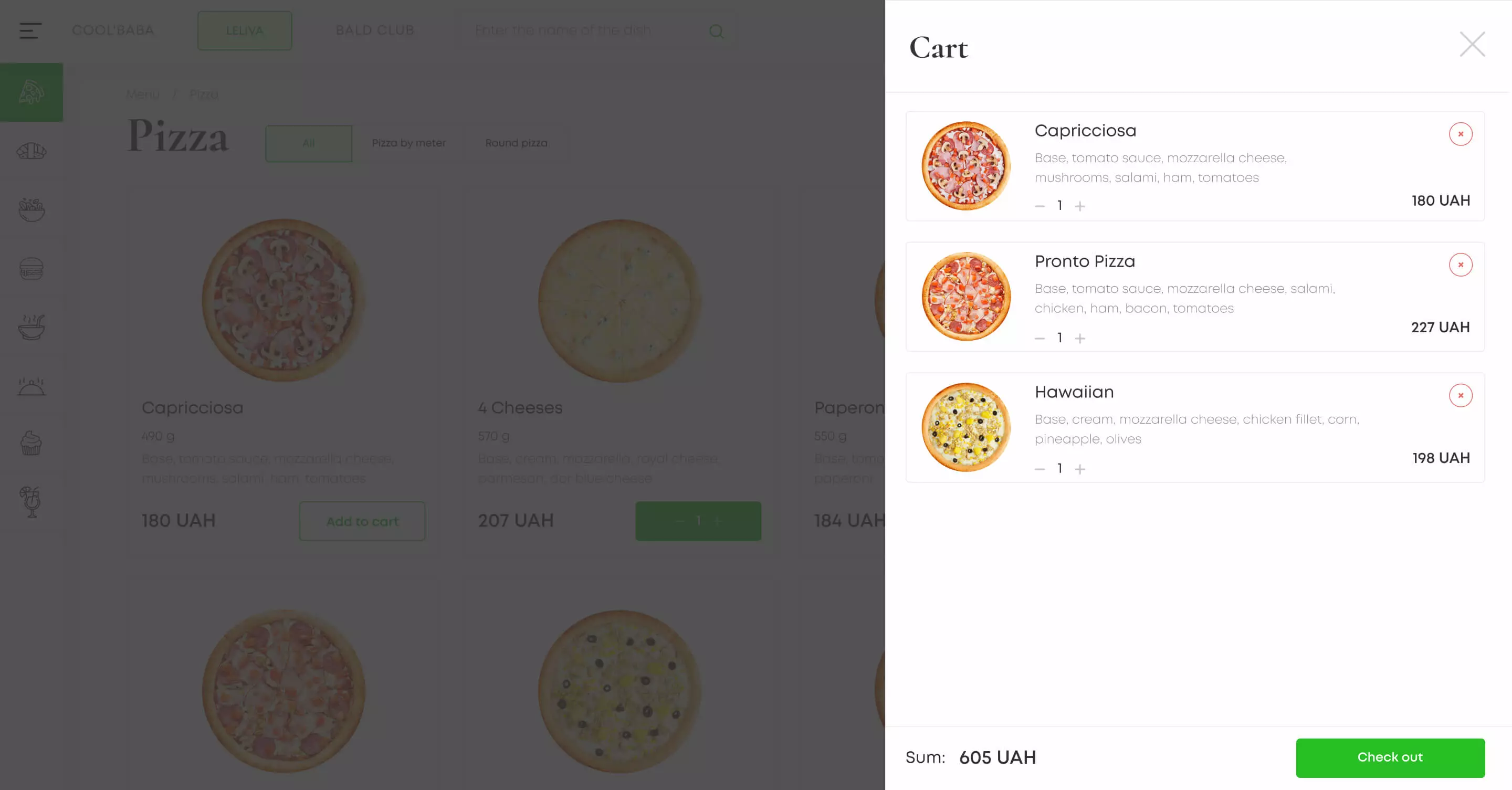
Task: Switch to the Bald Club restaurant tab
Action: click(375, 30)
